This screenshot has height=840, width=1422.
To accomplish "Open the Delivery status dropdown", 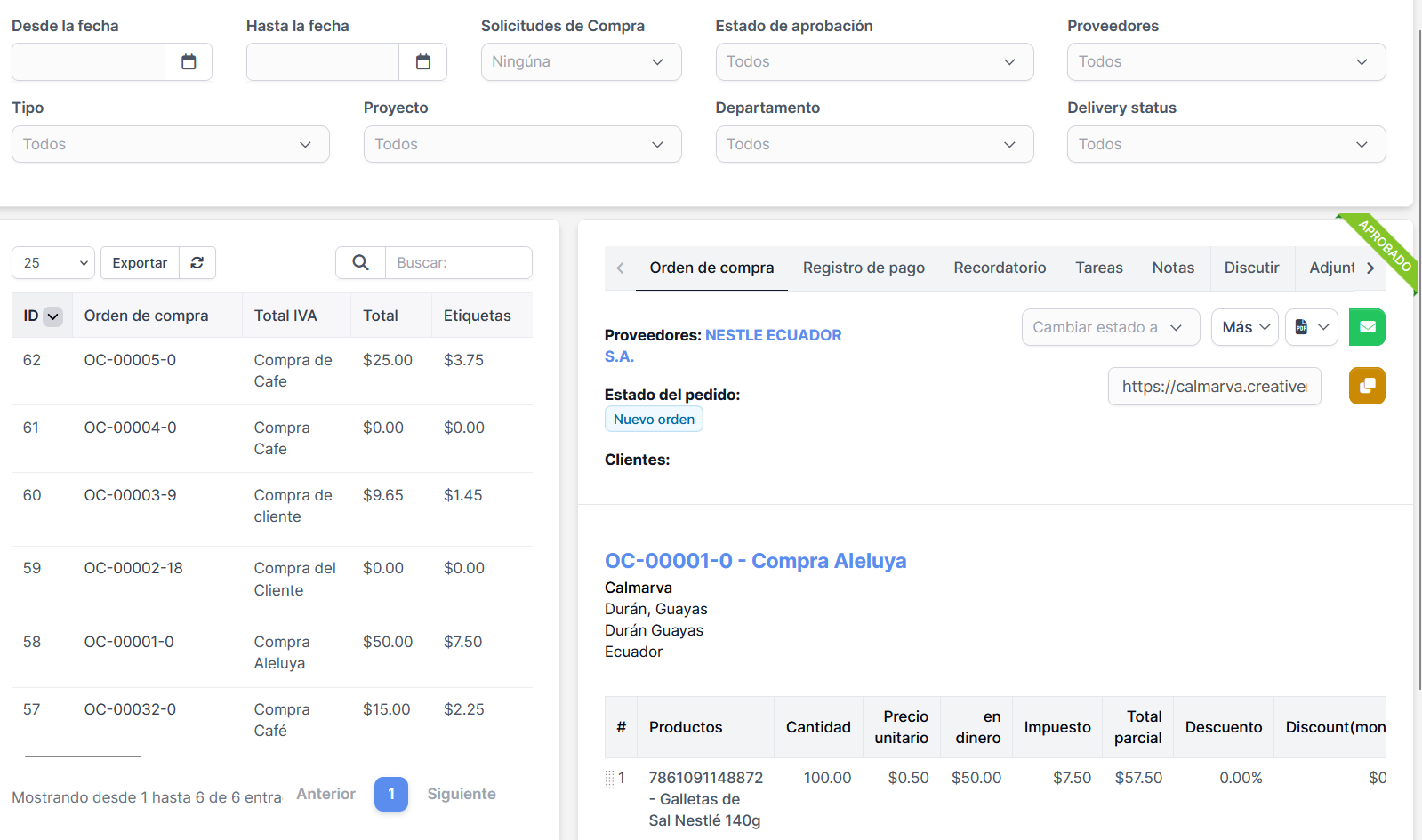I will pos(1225,144).
